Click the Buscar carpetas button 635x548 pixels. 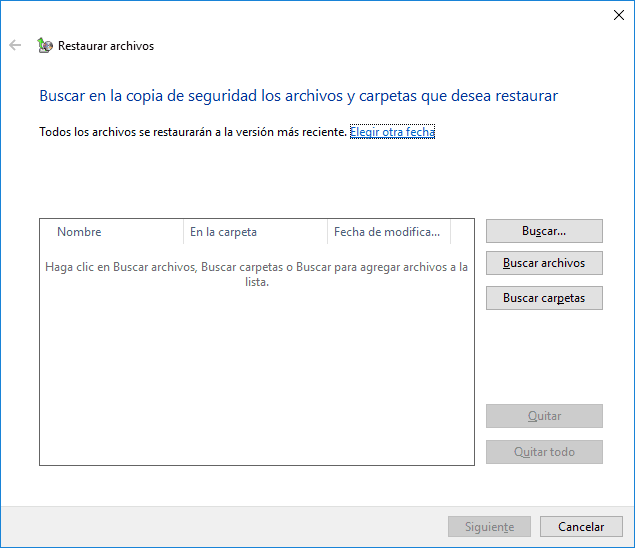544,298
